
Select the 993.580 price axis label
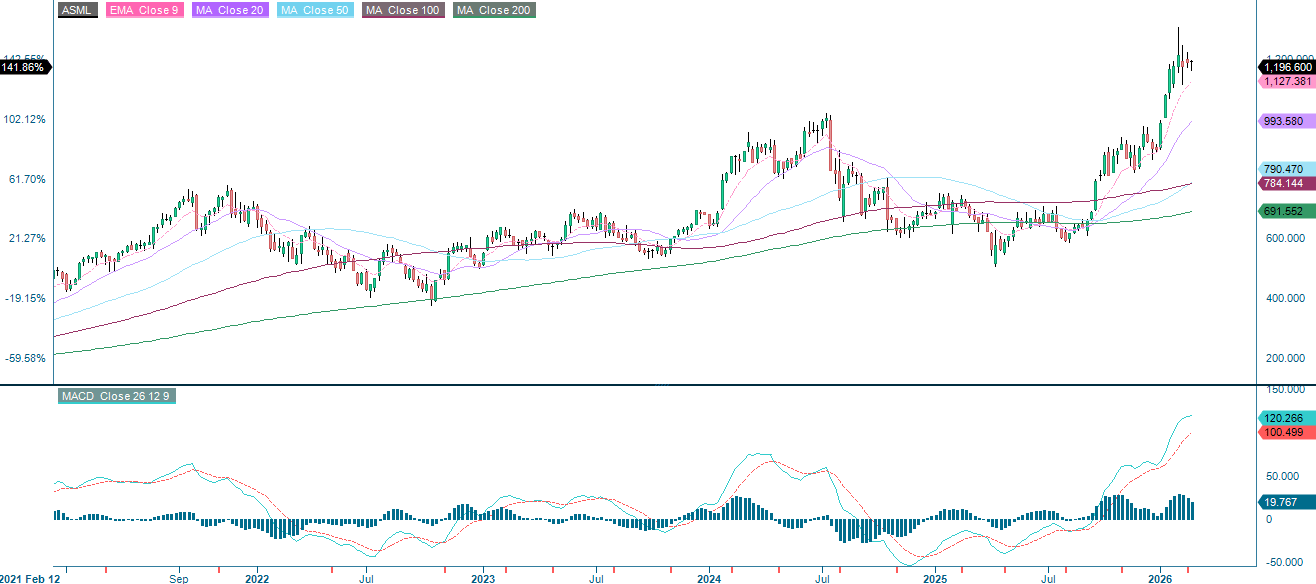tap(1285, 122)
